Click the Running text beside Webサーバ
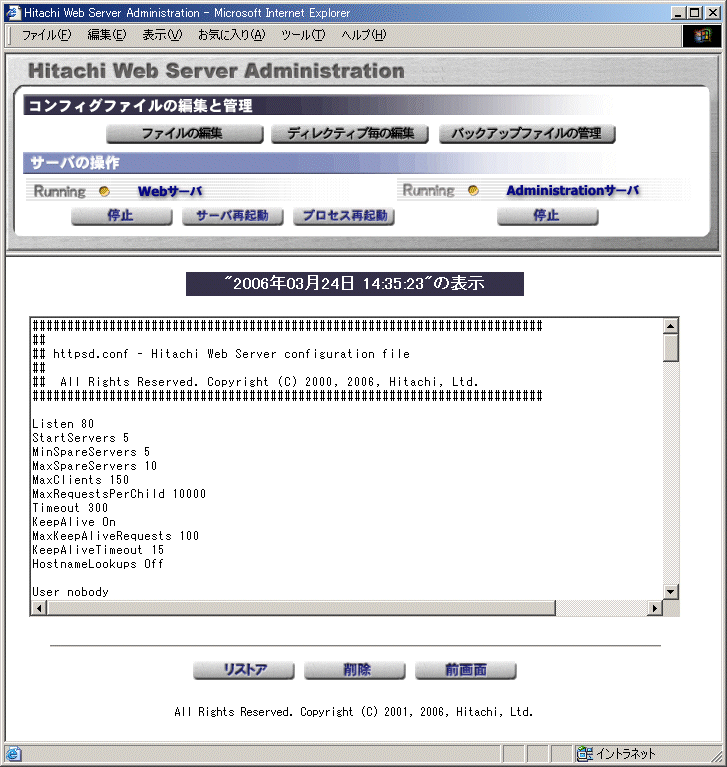The width and height of the screenshot is (727, 767). 60,191
